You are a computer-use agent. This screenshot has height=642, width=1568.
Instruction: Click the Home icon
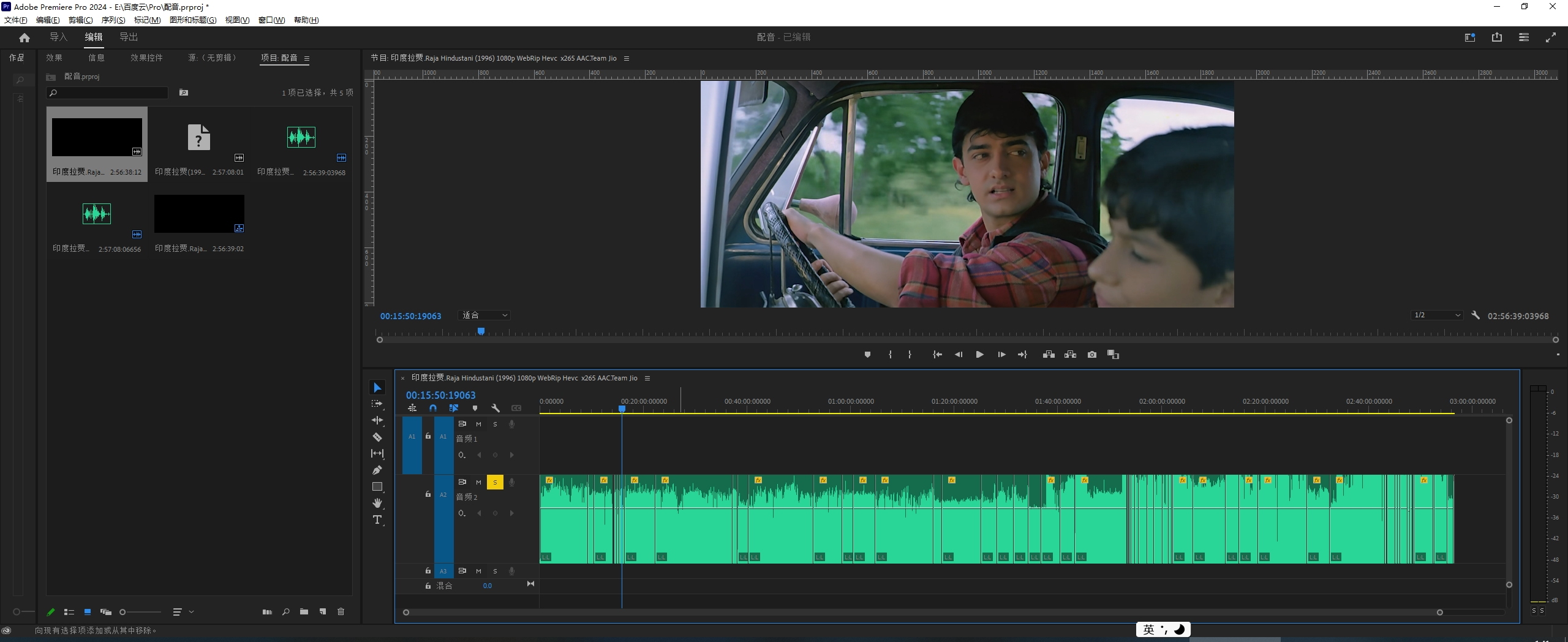(24, 37)
